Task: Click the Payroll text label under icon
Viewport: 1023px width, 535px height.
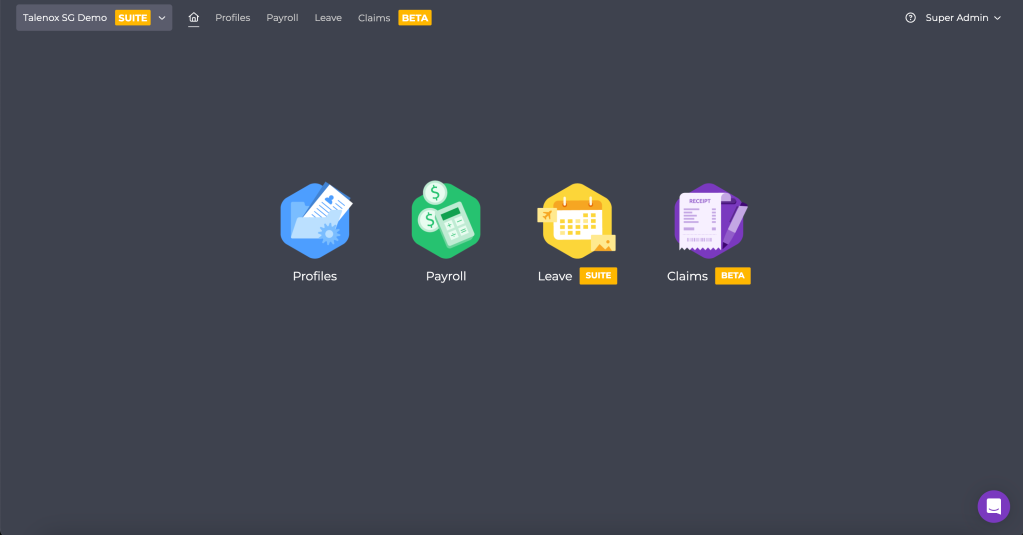Action: [x=446, y=276]
